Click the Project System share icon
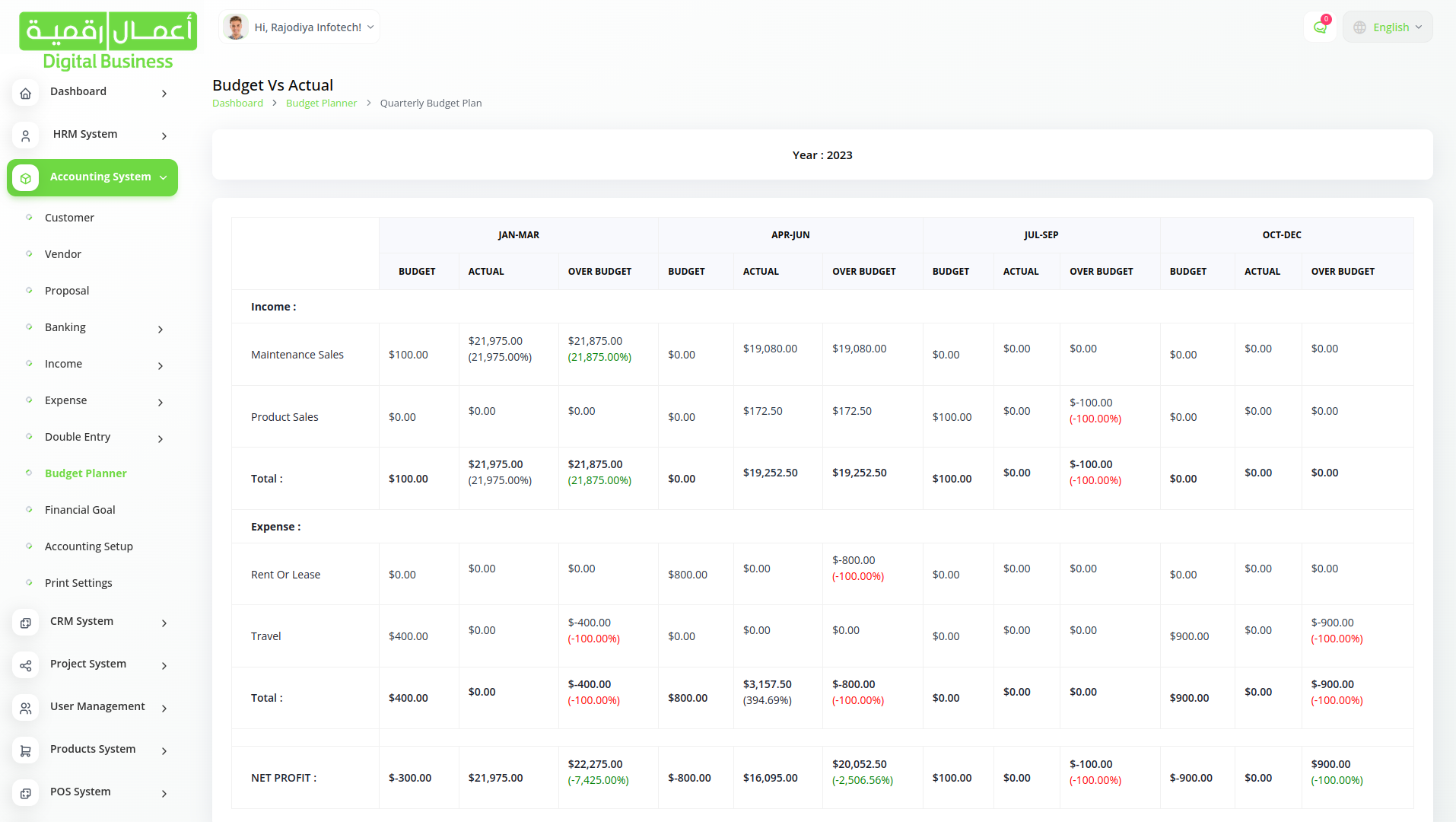Screen dimensions: 1456x822 click(25, 665)
